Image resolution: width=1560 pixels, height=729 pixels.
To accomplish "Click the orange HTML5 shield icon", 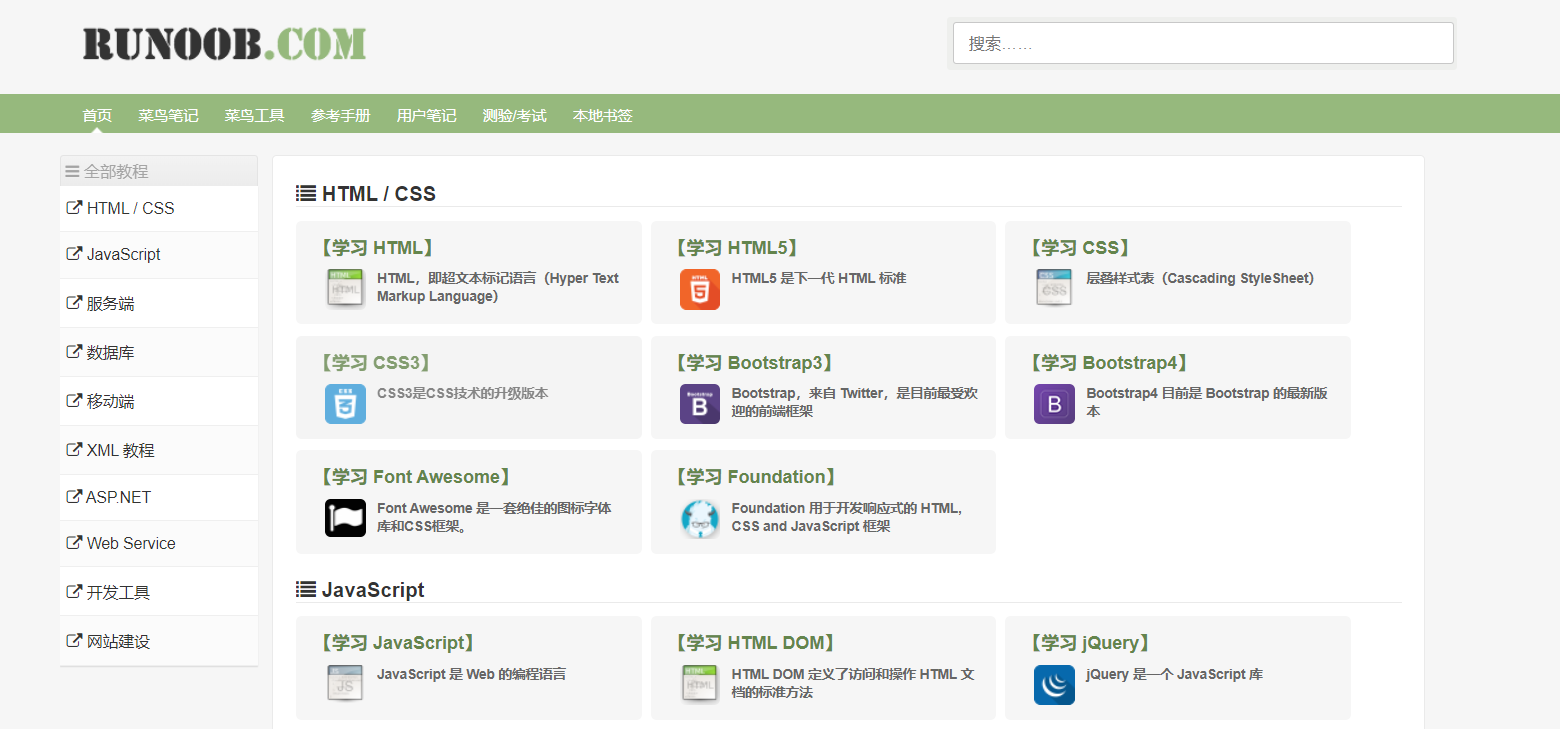I will coord(699,289).
